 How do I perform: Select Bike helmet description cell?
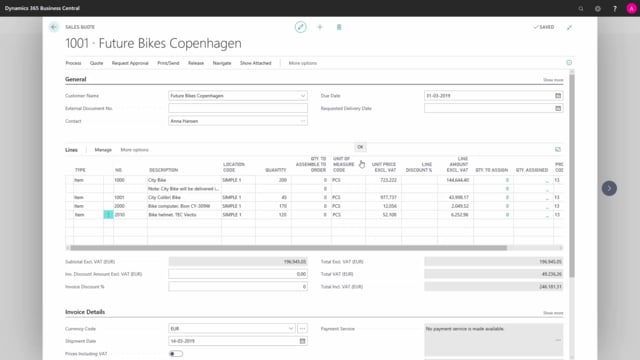[184, 215]
